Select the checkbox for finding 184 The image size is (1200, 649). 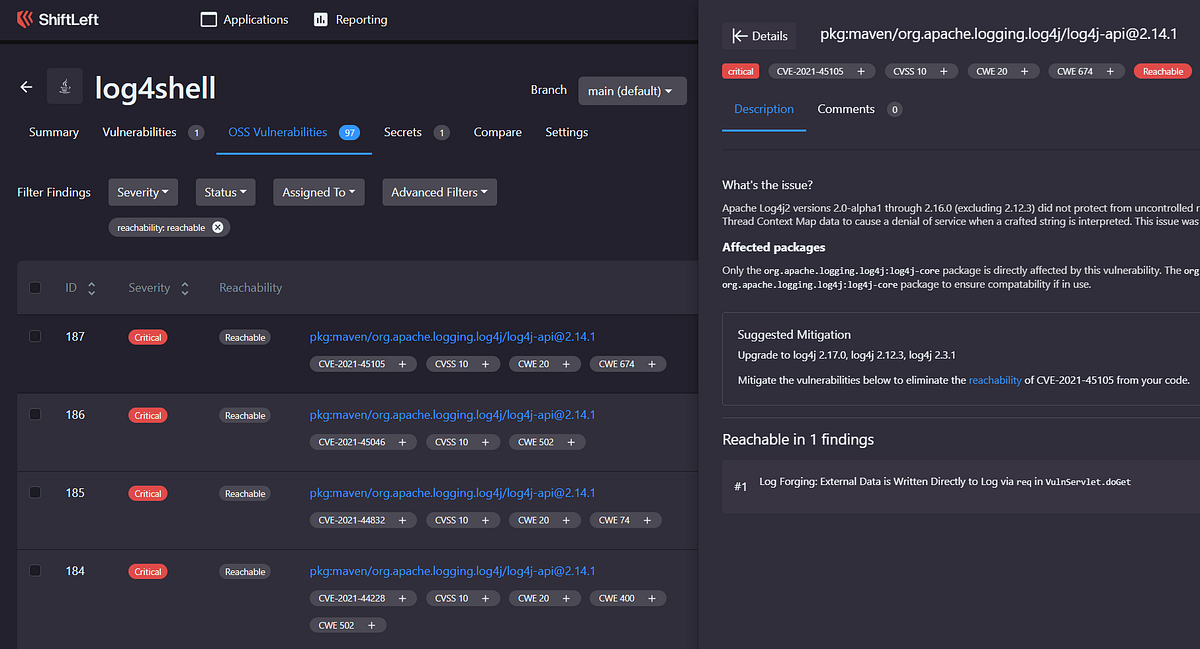35,570
